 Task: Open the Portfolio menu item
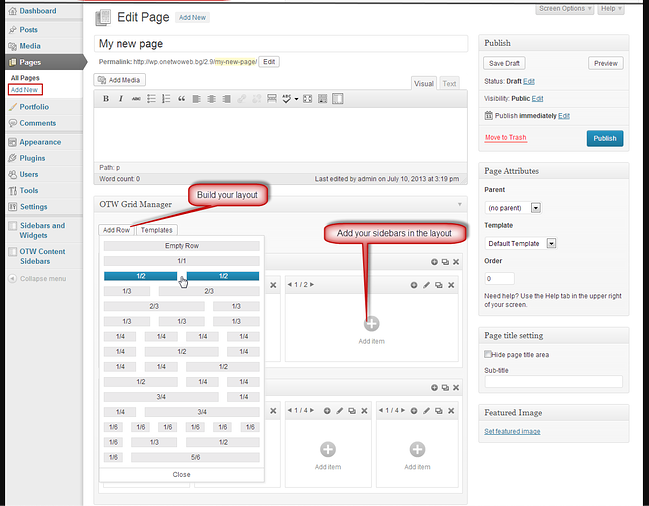pyautogui.click(x=34, y=107)
